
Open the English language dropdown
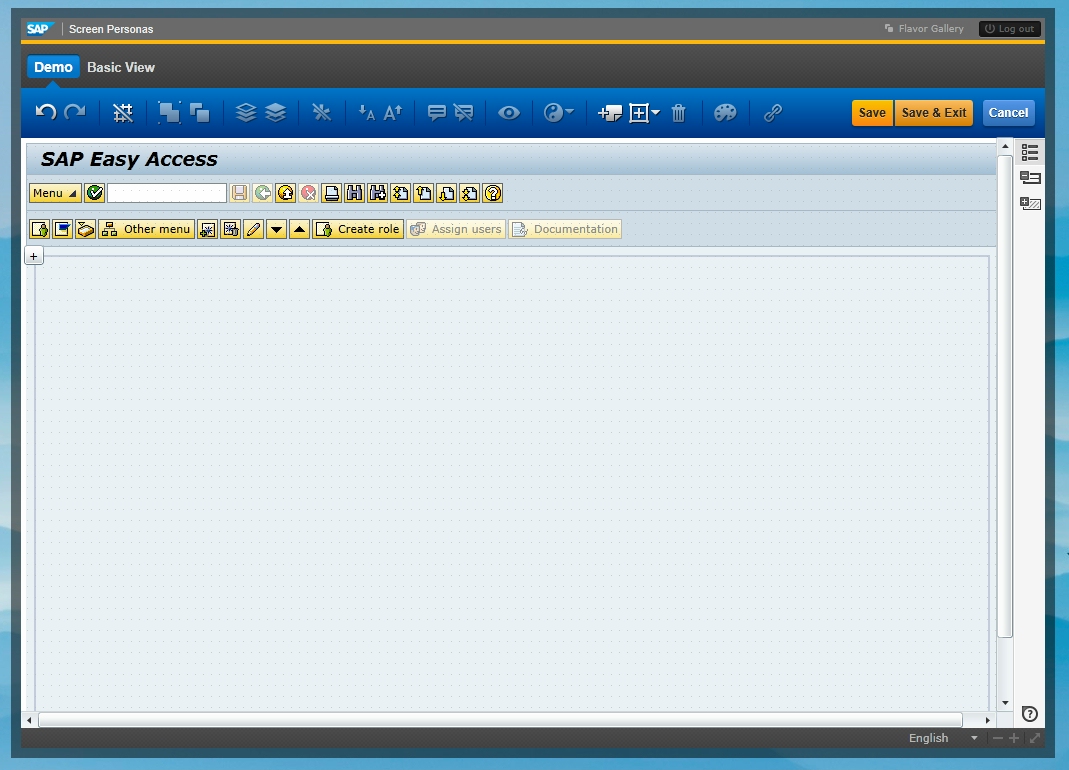coord(943,738)
